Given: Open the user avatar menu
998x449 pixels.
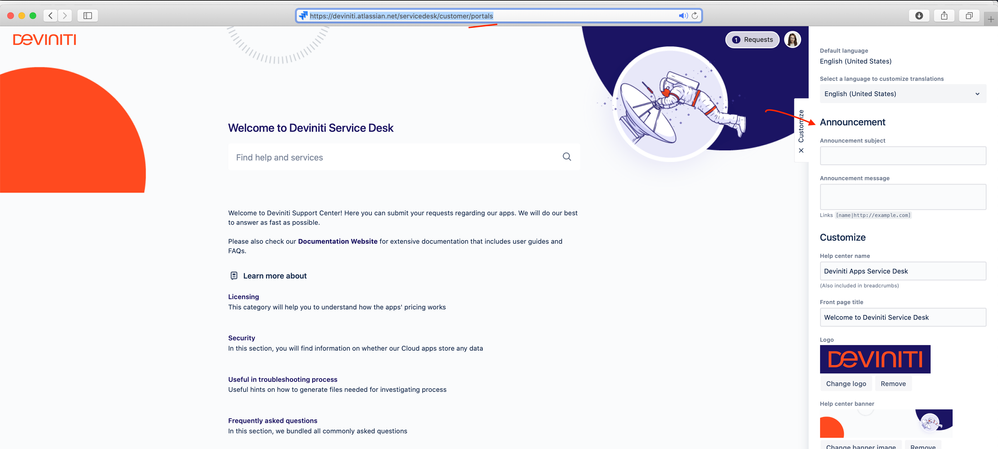Looking at the screenshot, I should [792, 39].
